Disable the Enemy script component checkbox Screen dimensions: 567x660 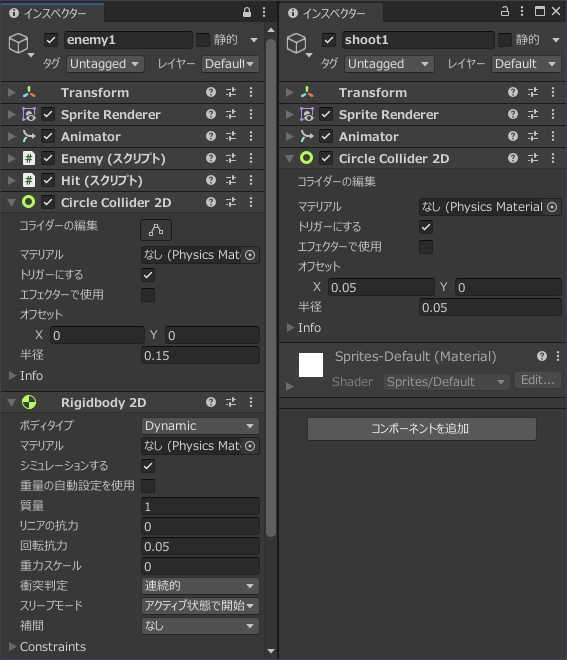point(48,159)
